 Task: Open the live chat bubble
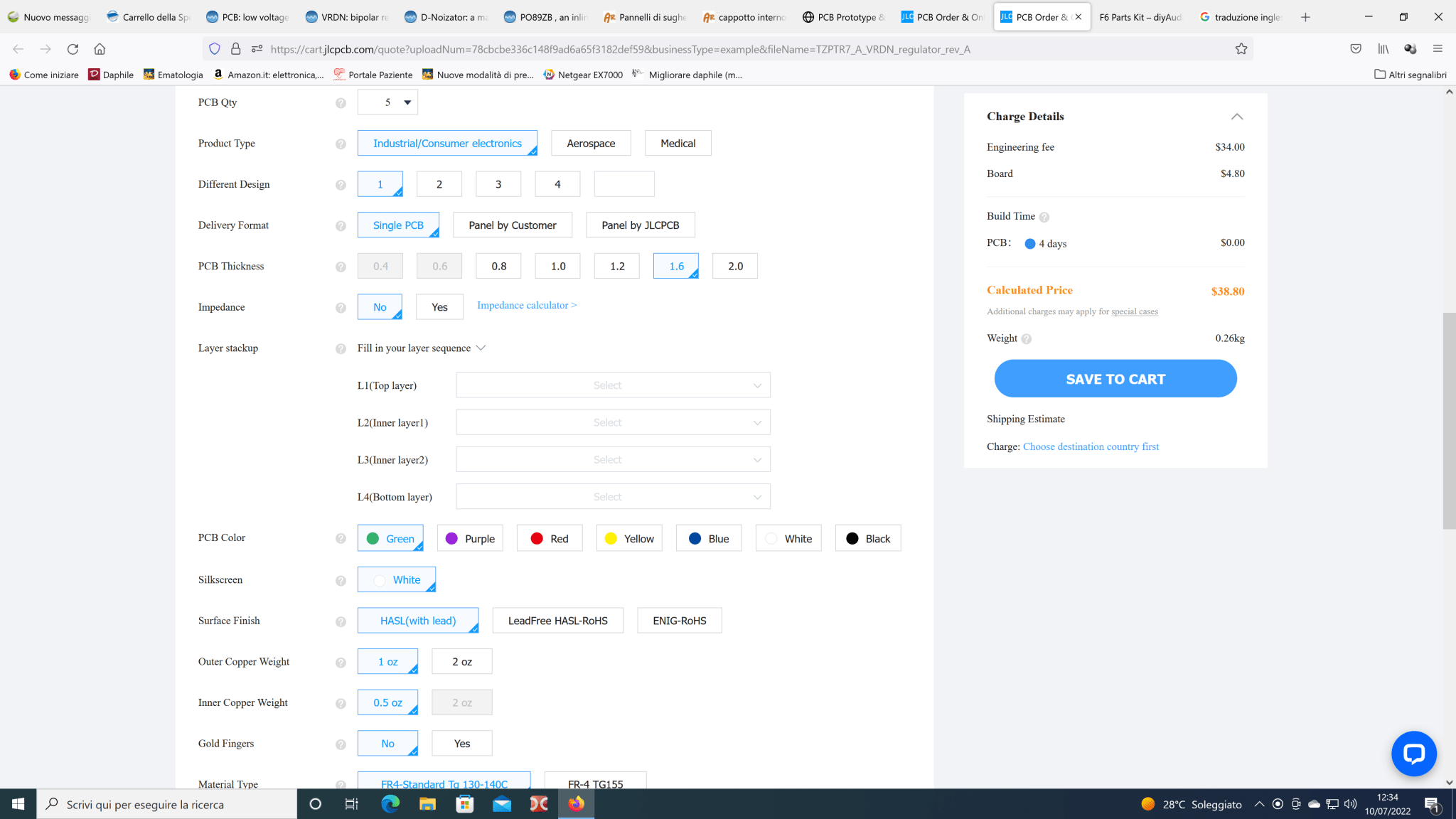pyautogui.click(x=1413, y=754)
